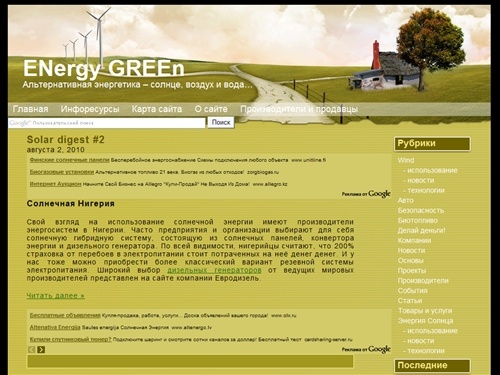Click the previous ads arrow icon

coord(32,349)
